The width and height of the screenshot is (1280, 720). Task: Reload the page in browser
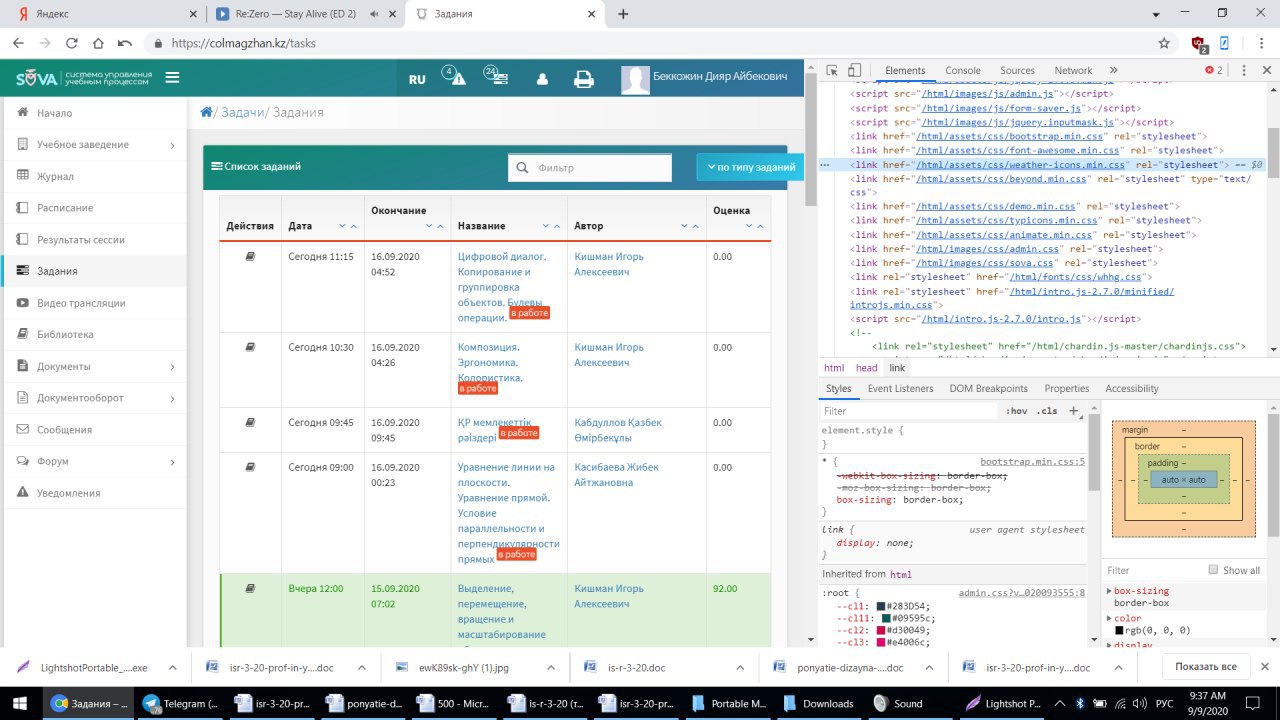72,43
